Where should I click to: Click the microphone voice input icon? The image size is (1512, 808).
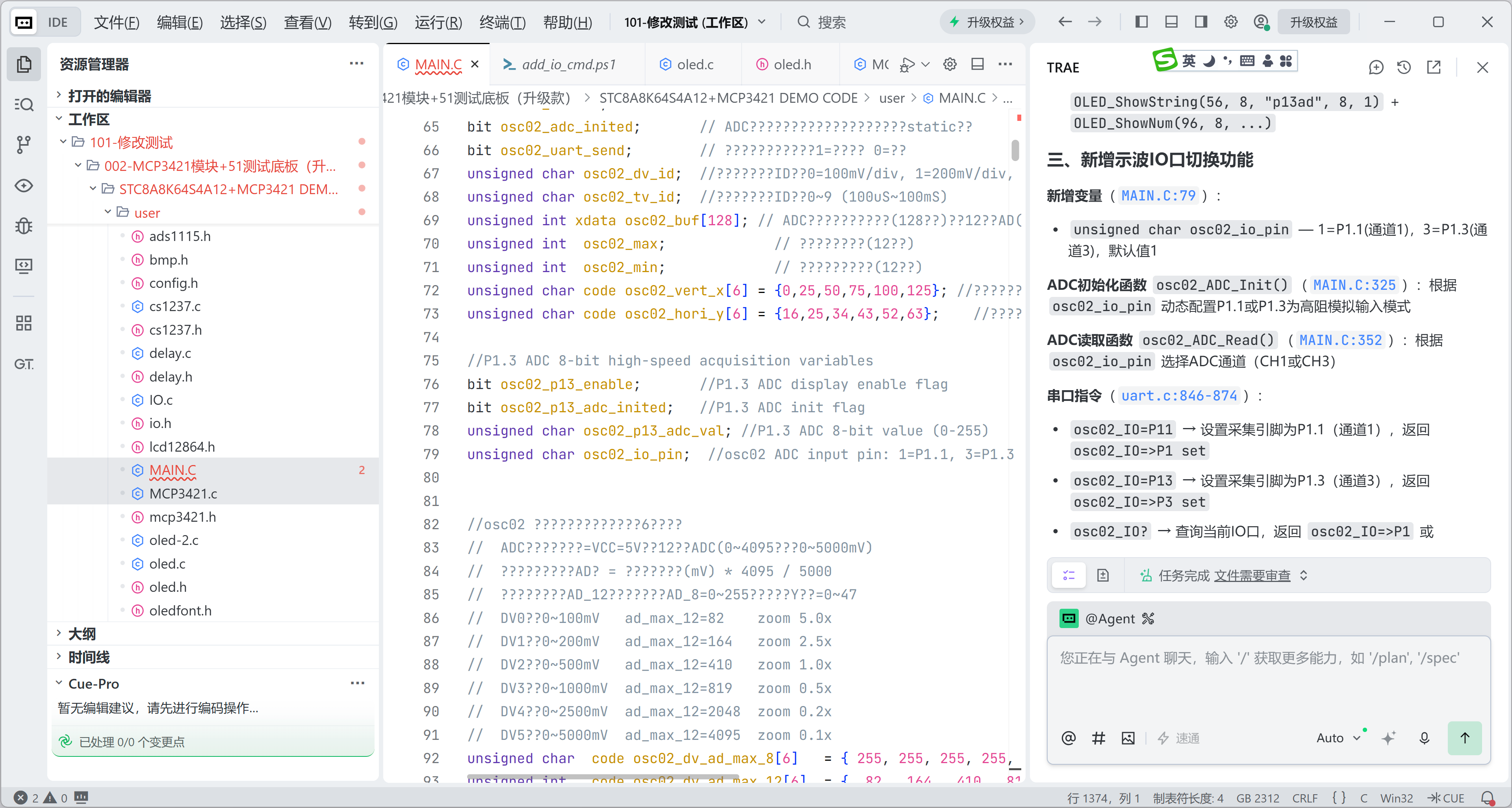click(1424, 738)
